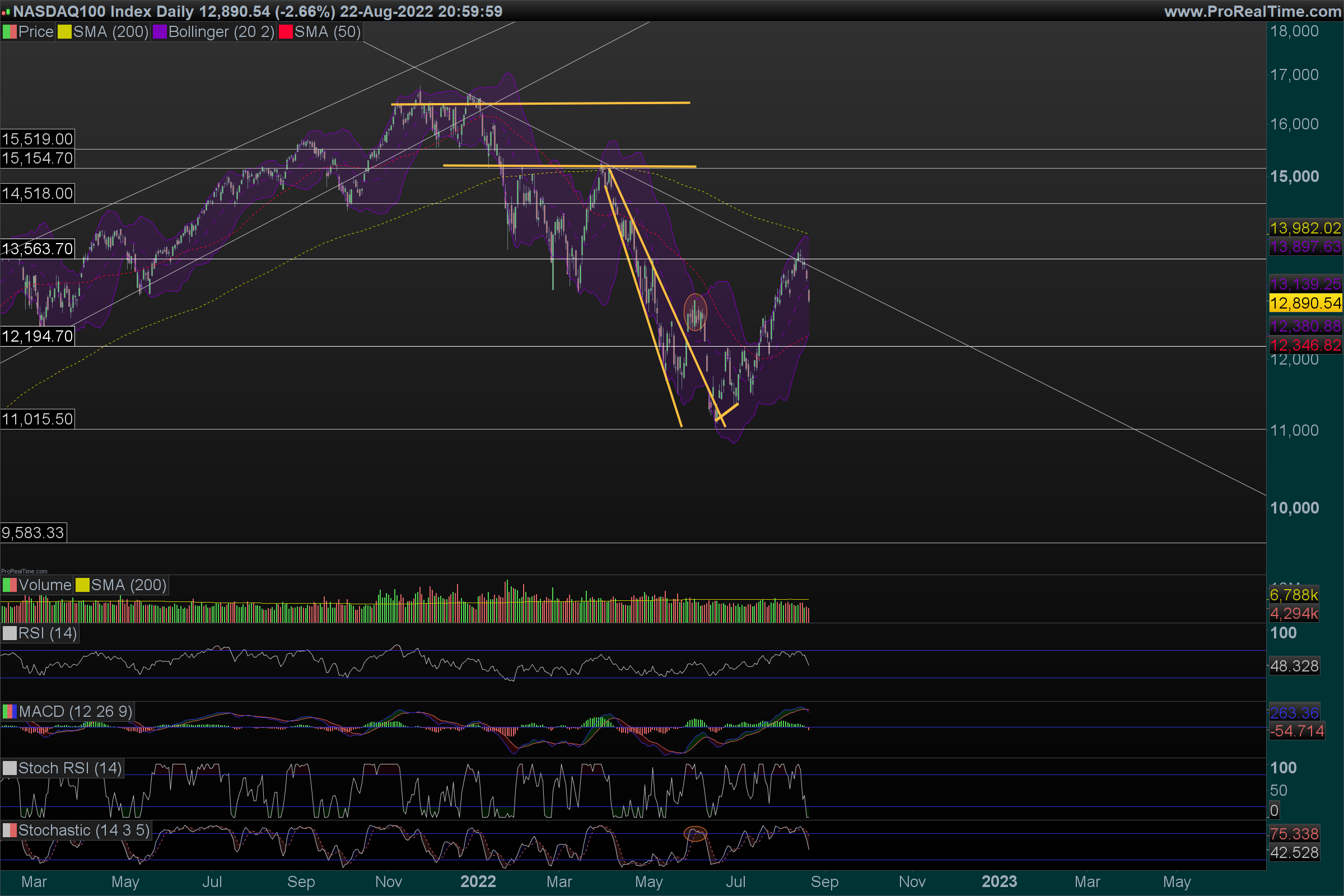Click the RSI (14) indicator icon
Viewport: 1344px width, 896px height.
(9, 633)
